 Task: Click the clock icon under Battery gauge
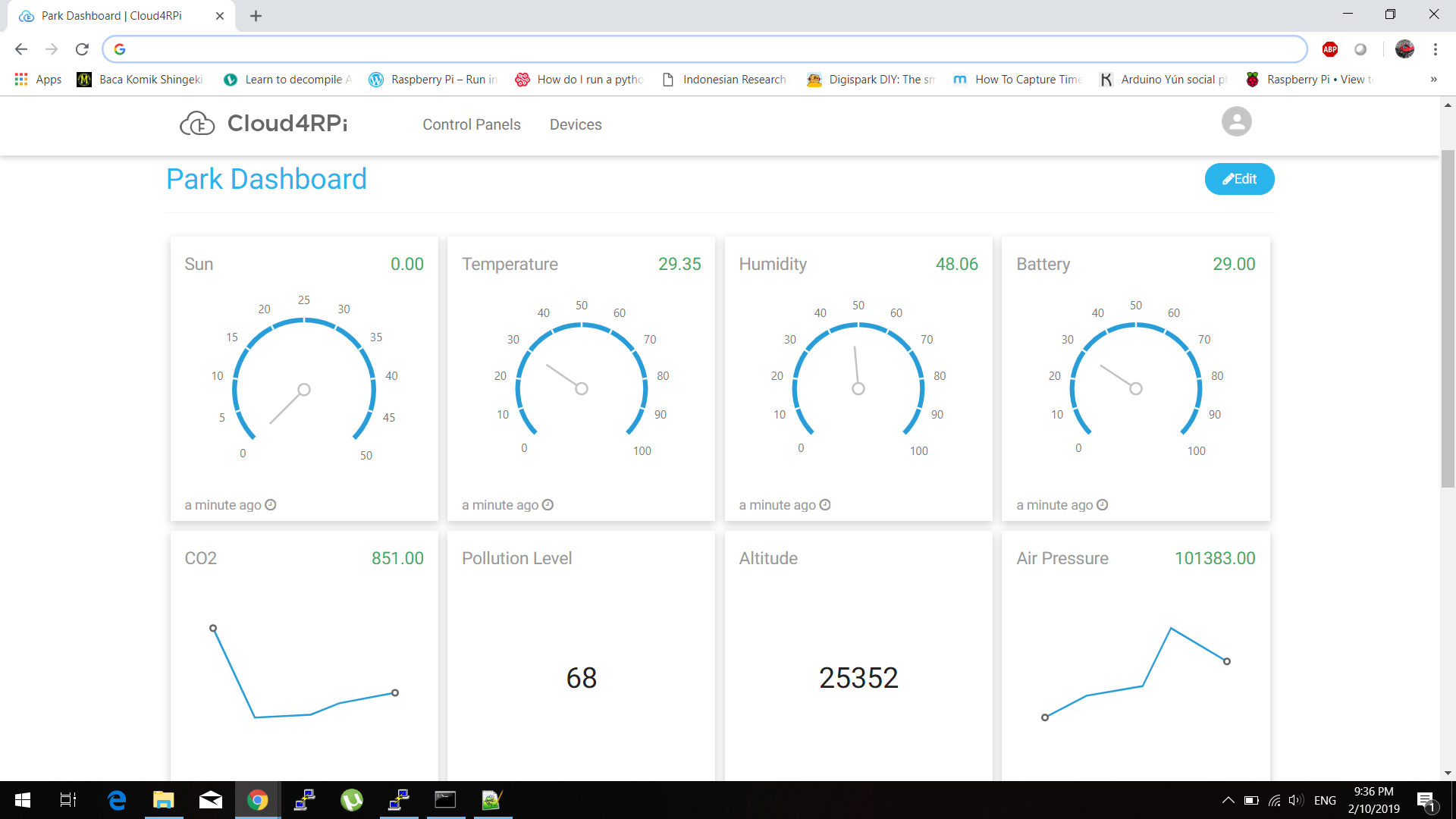1103,505
